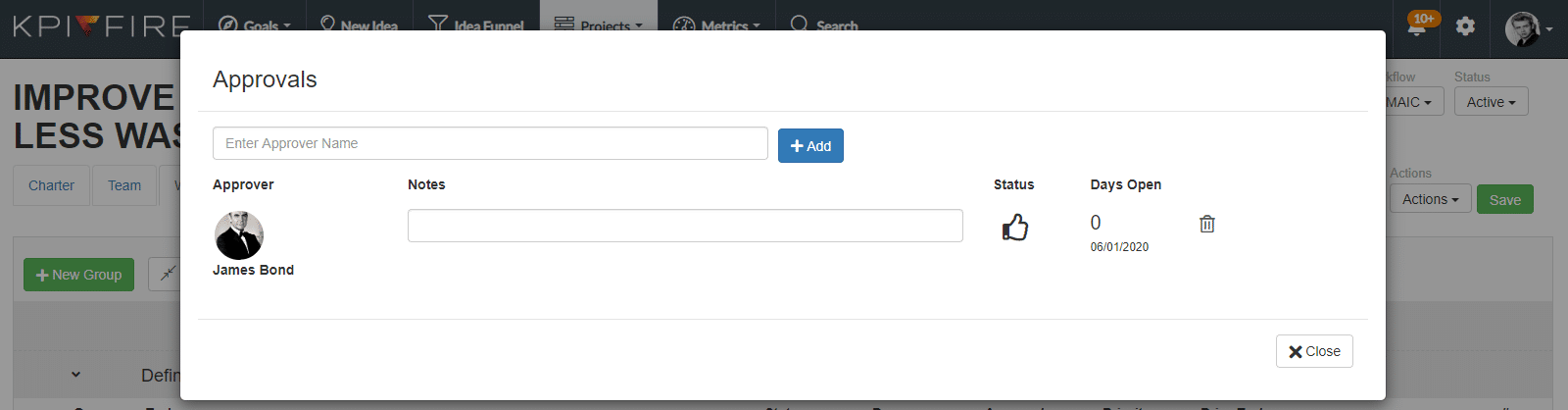1568x410 pixels.
Task: Click the New Group button
Action: [78, 275]
